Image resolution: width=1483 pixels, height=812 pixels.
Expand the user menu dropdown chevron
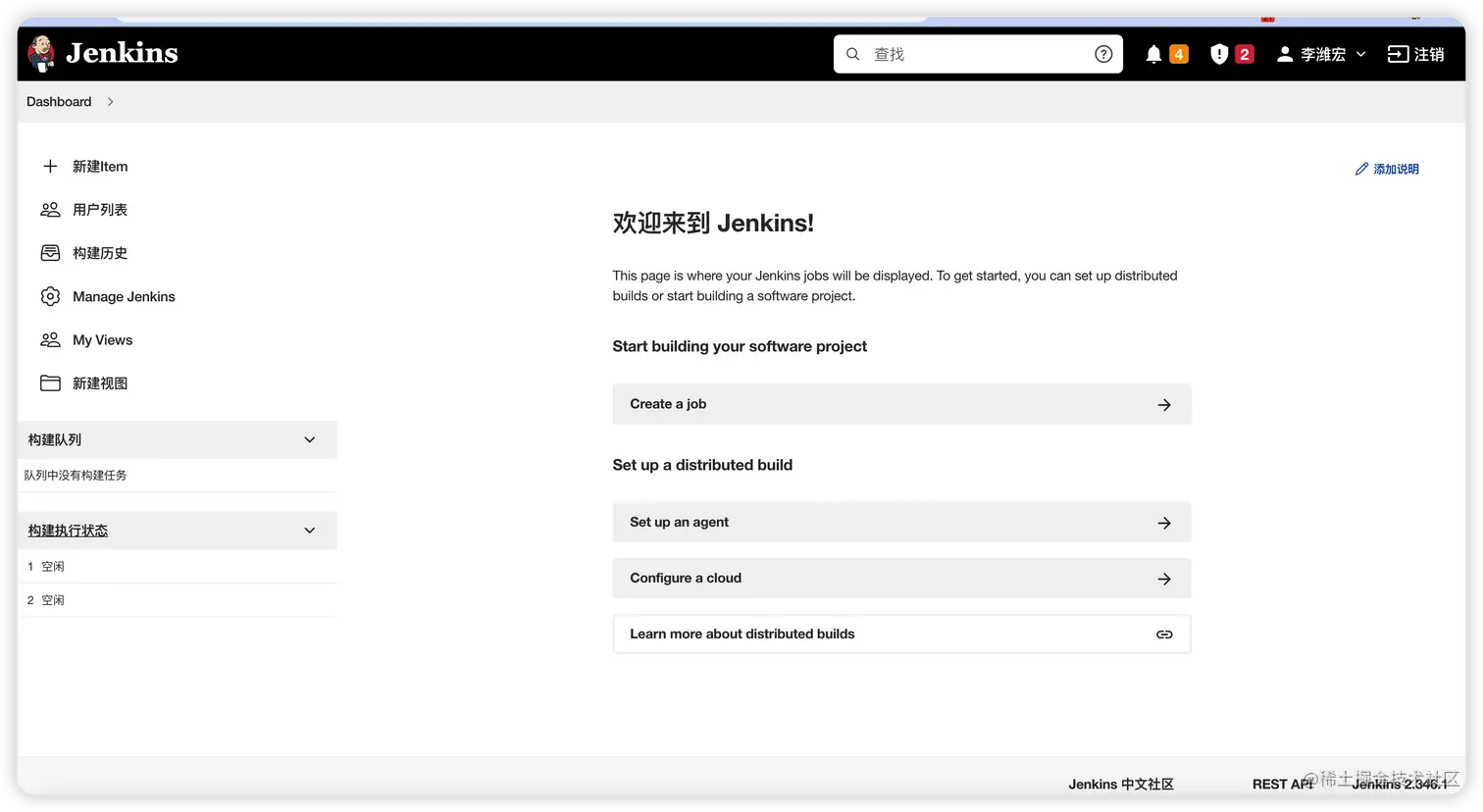(1360, 54)
